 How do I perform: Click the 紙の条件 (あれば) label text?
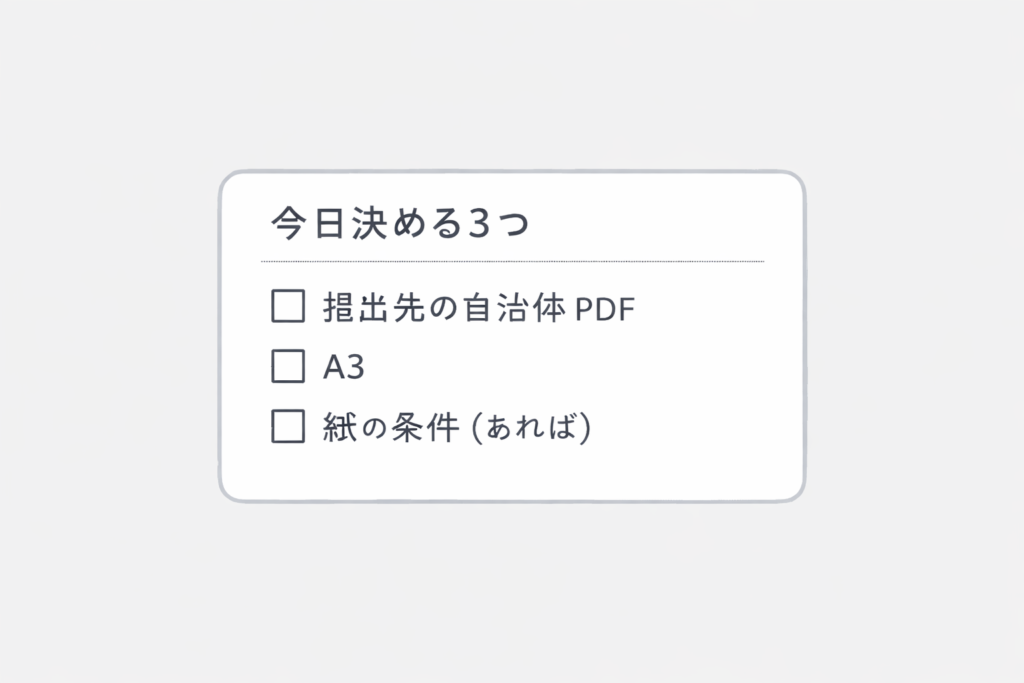[x=457, y=428]
